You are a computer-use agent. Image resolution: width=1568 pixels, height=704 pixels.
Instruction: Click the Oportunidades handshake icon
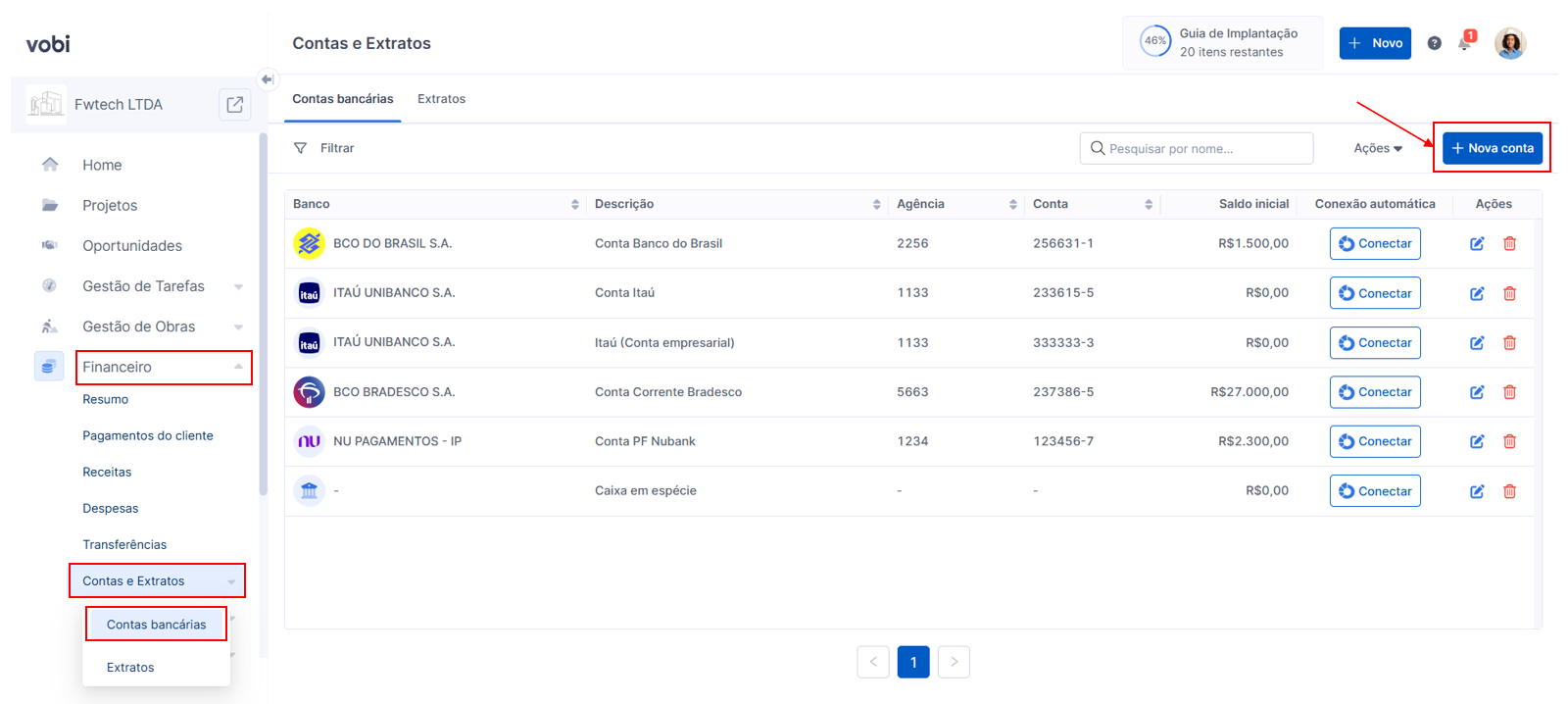[x=50, y=245]
